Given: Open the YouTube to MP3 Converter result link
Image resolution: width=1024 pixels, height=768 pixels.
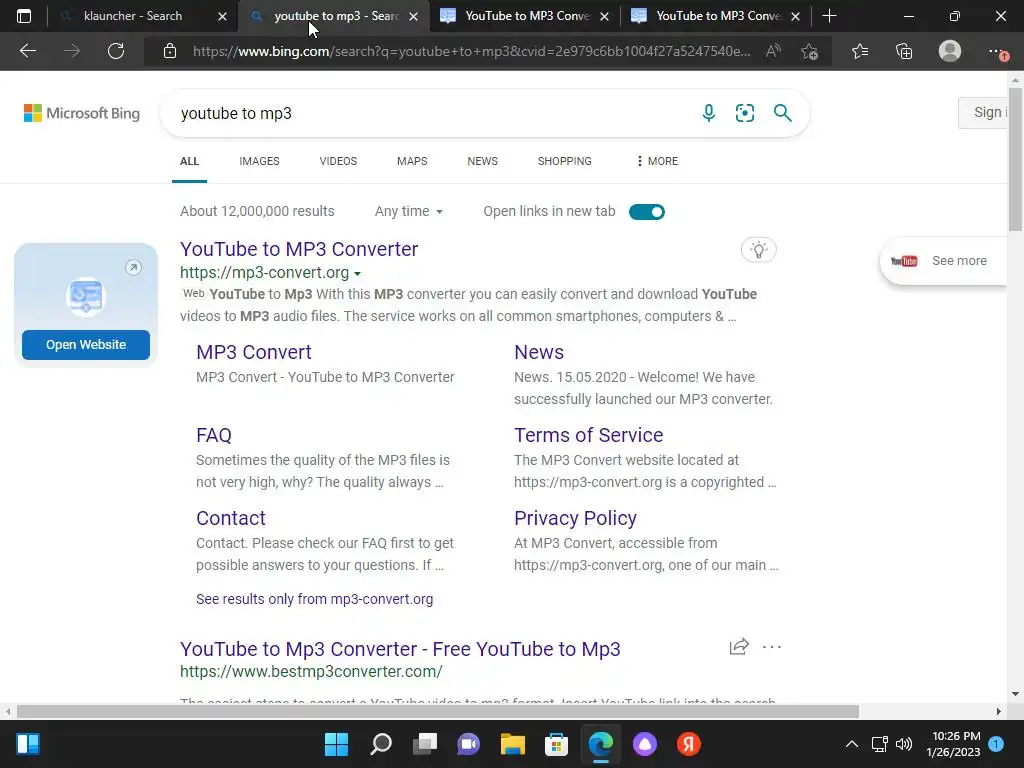Looking at the screenshot, I should point(299,249).
